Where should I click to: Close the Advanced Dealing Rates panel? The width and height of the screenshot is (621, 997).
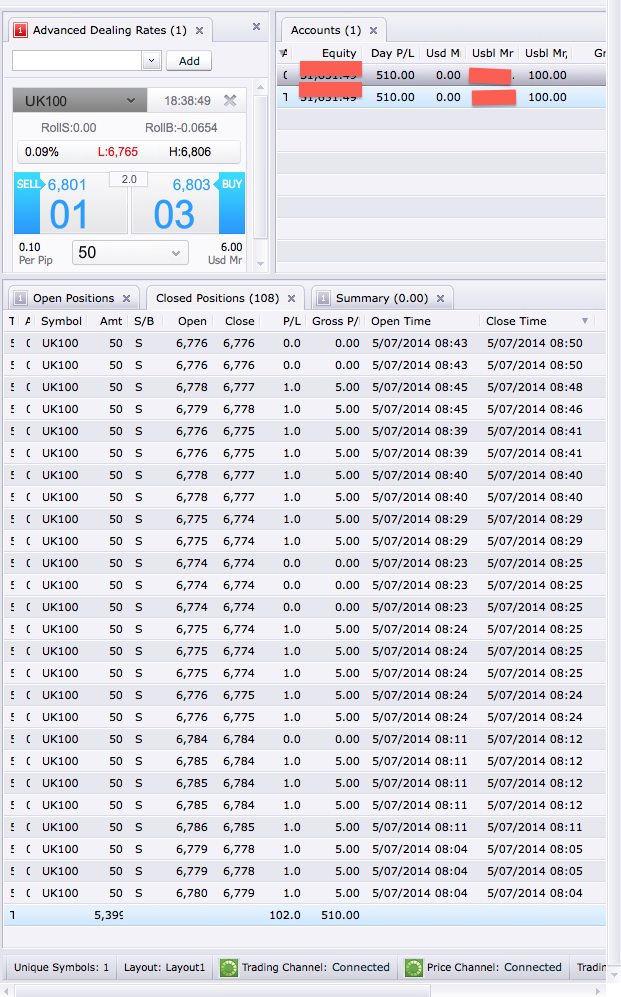pos(256,27)
